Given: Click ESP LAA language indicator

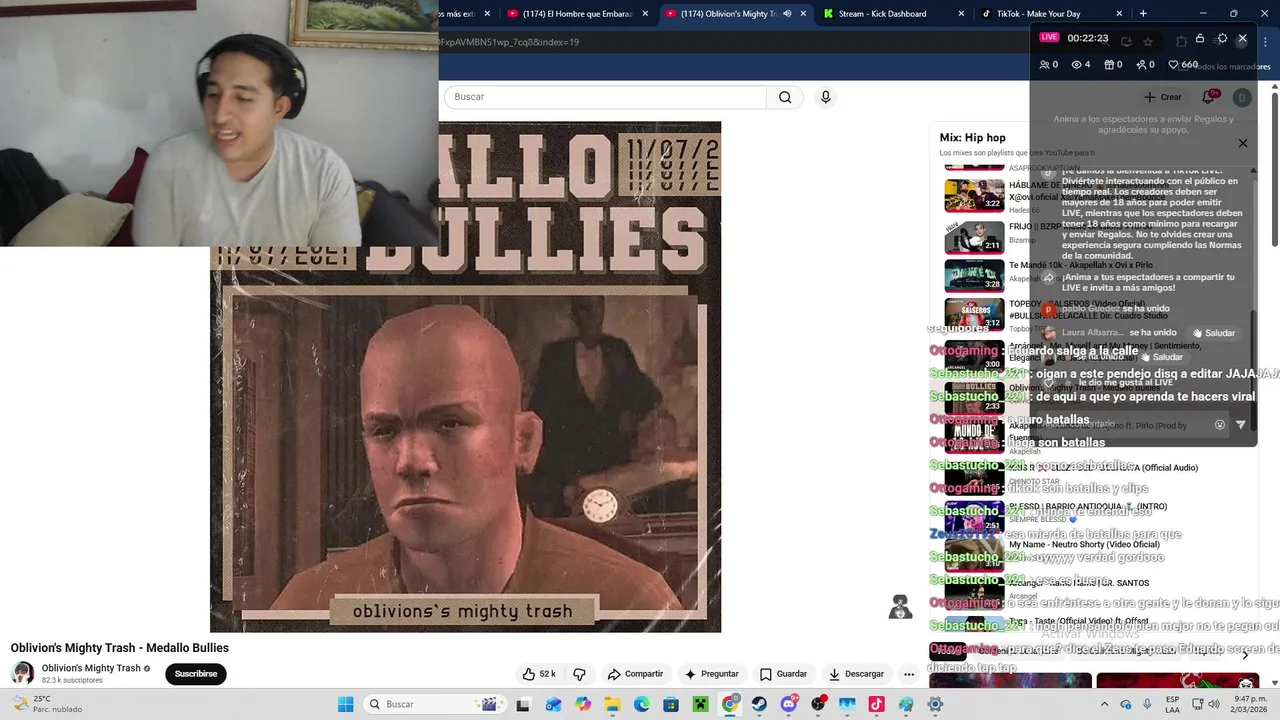Looking at the screenshot, I should [x=1172, y=704].
